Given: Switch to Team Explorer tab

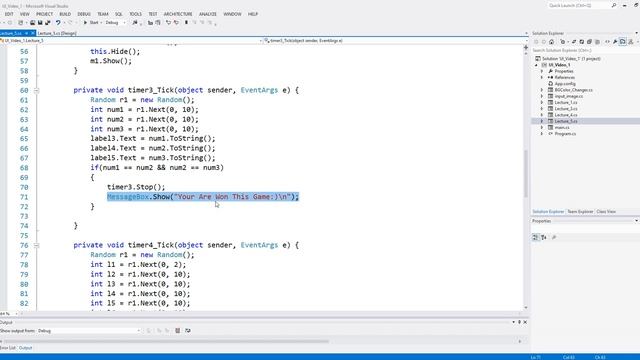Looking at the screenshot, I should [x=580, y=211].
